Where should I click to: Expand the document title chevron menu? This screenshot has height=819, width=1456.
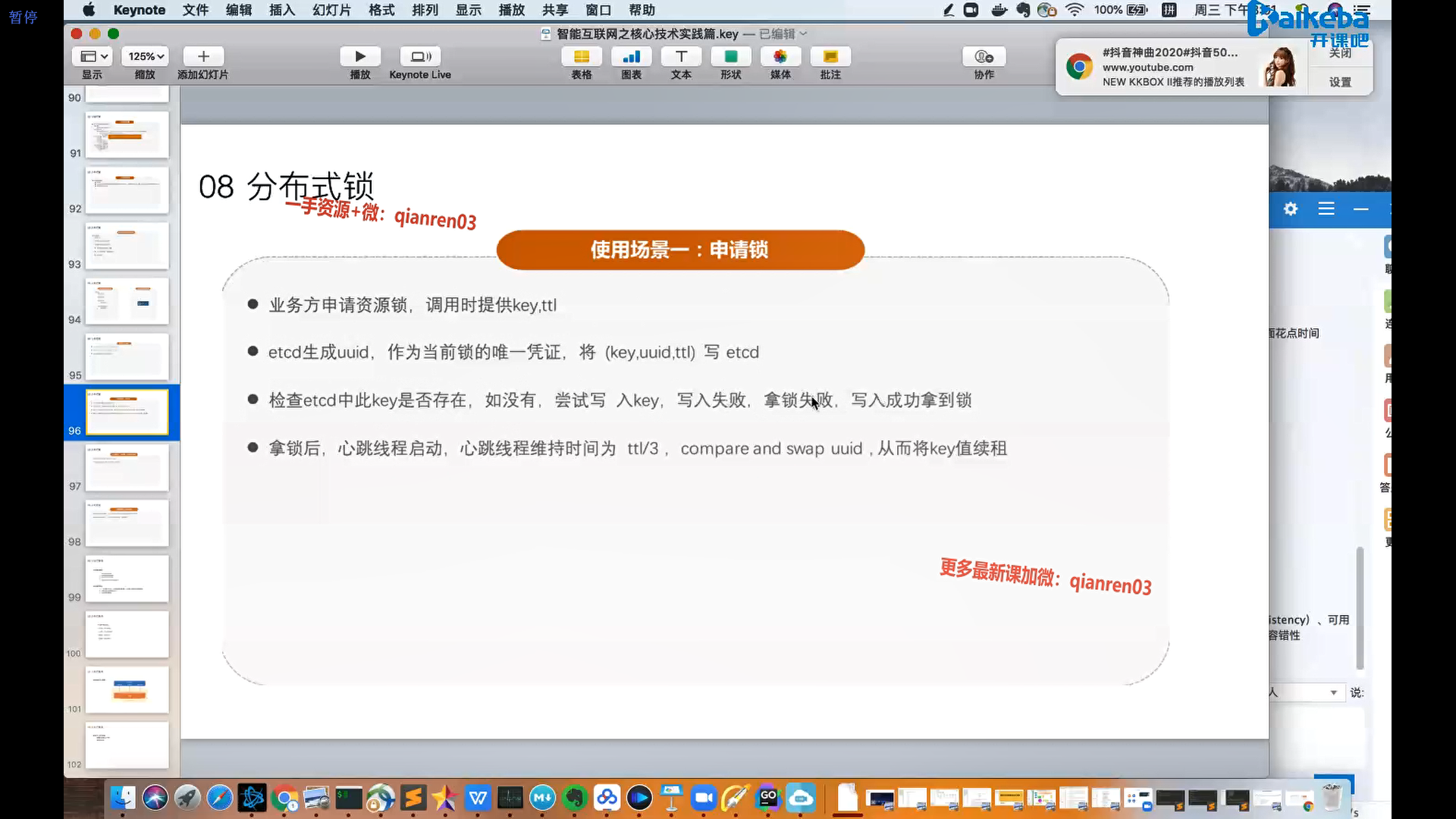pyautogui.click(x=804, y=34)
